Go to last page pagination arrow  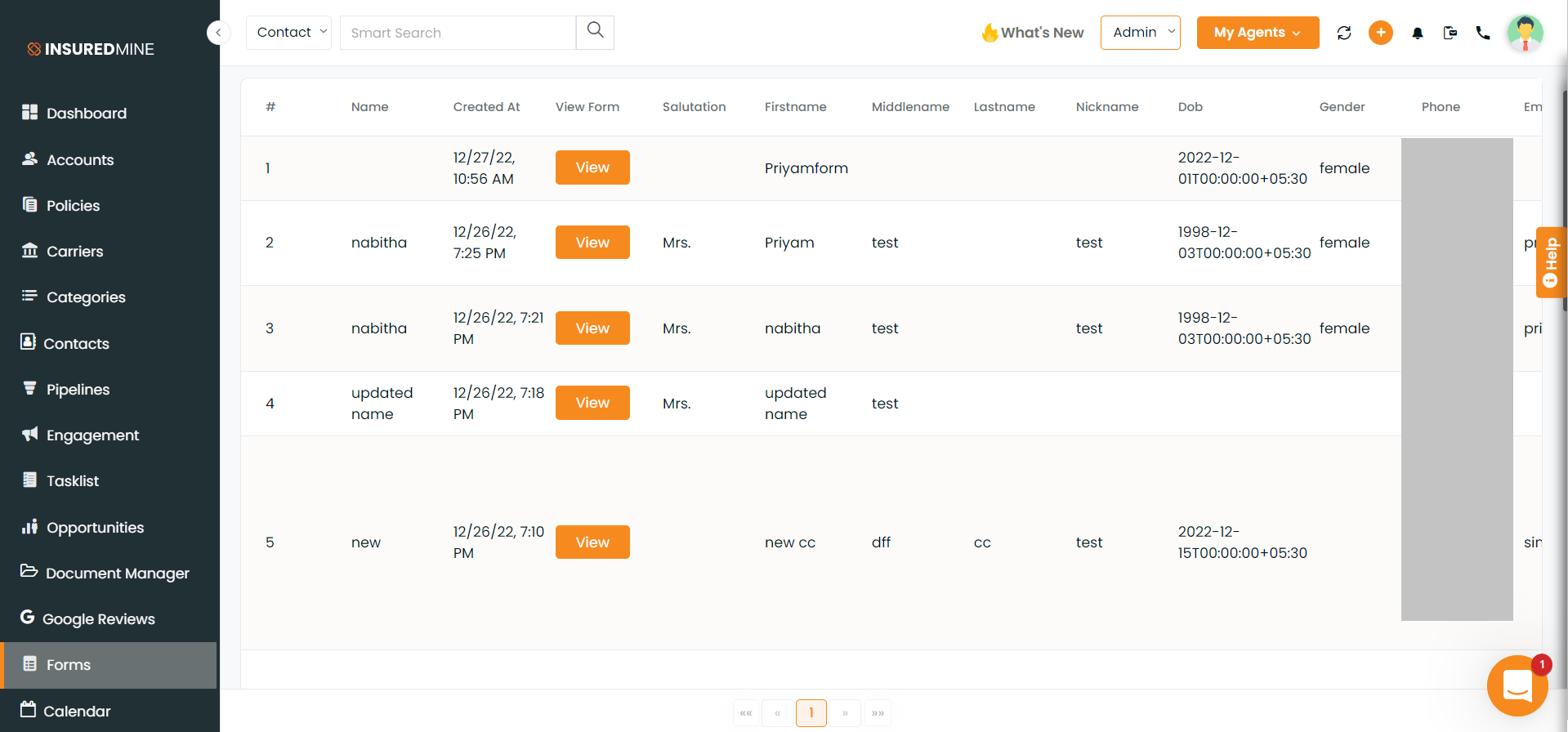(x=878, y=713)
